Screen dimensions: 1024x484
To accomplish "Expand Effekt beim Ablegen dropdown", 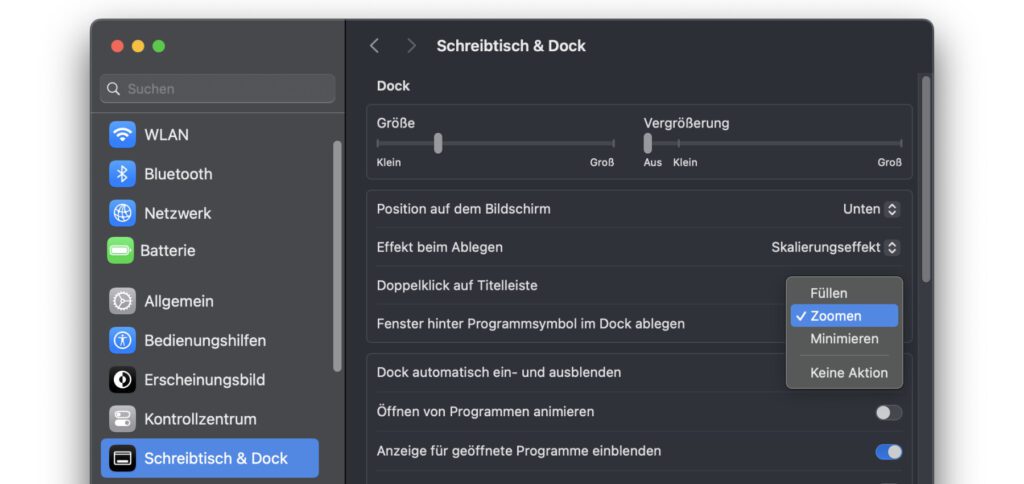I will coord(835,247).
